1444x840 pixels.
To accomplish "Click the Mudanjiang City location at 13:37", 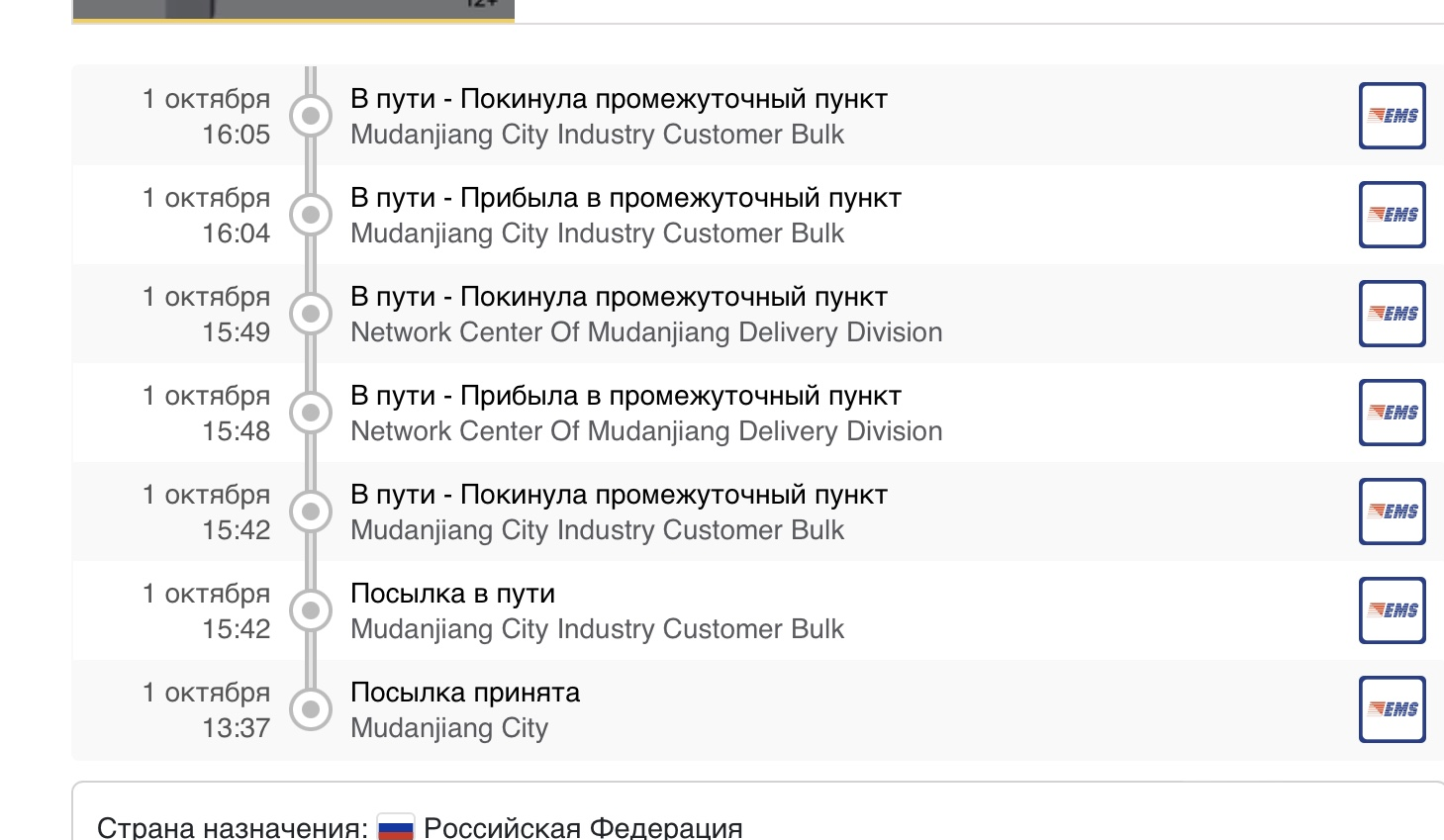I will pyautogui.click(x=449, y=728).
